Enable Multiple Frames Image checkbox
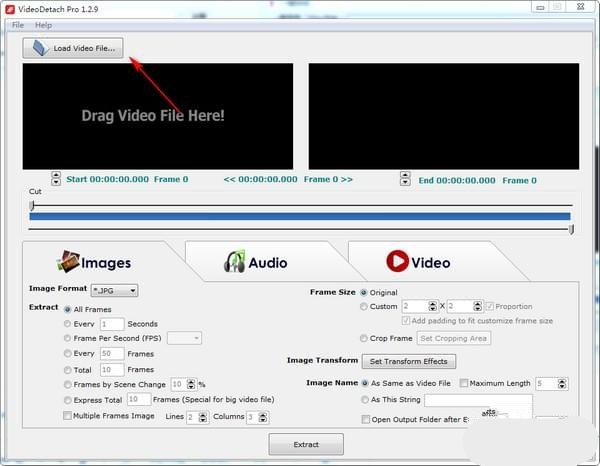This screenshot has width=600, height=466. point(67,415)
